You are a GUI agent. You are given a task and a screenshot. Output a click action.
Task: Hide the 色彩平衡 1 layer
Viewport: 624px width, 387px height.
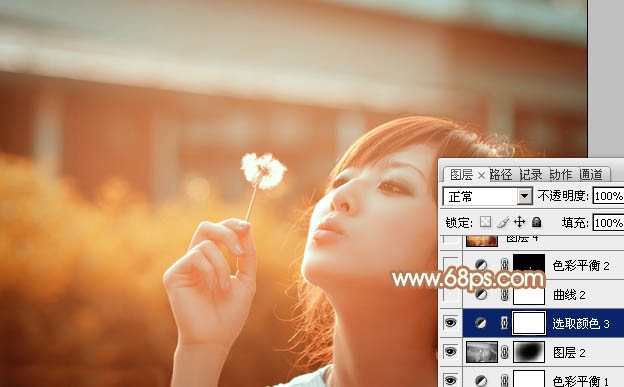450,380
